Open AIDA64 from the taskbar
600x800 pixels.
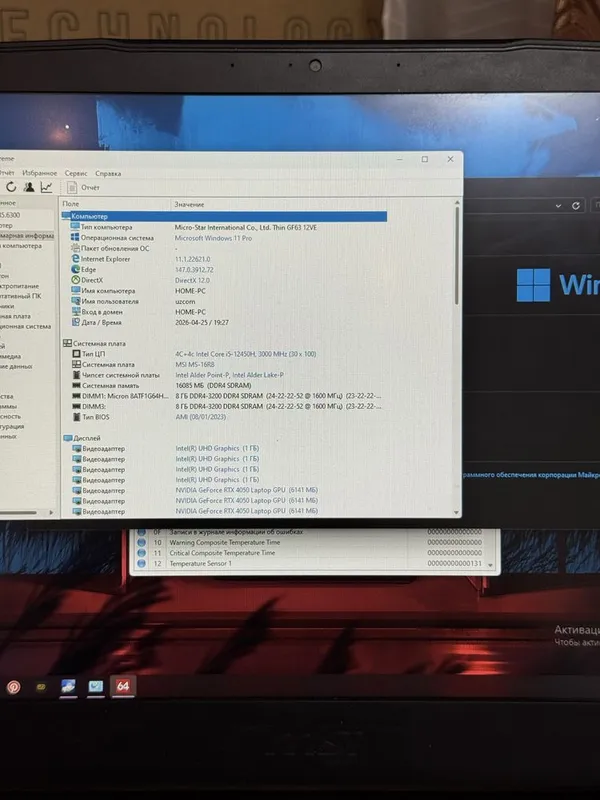point(122,686)
